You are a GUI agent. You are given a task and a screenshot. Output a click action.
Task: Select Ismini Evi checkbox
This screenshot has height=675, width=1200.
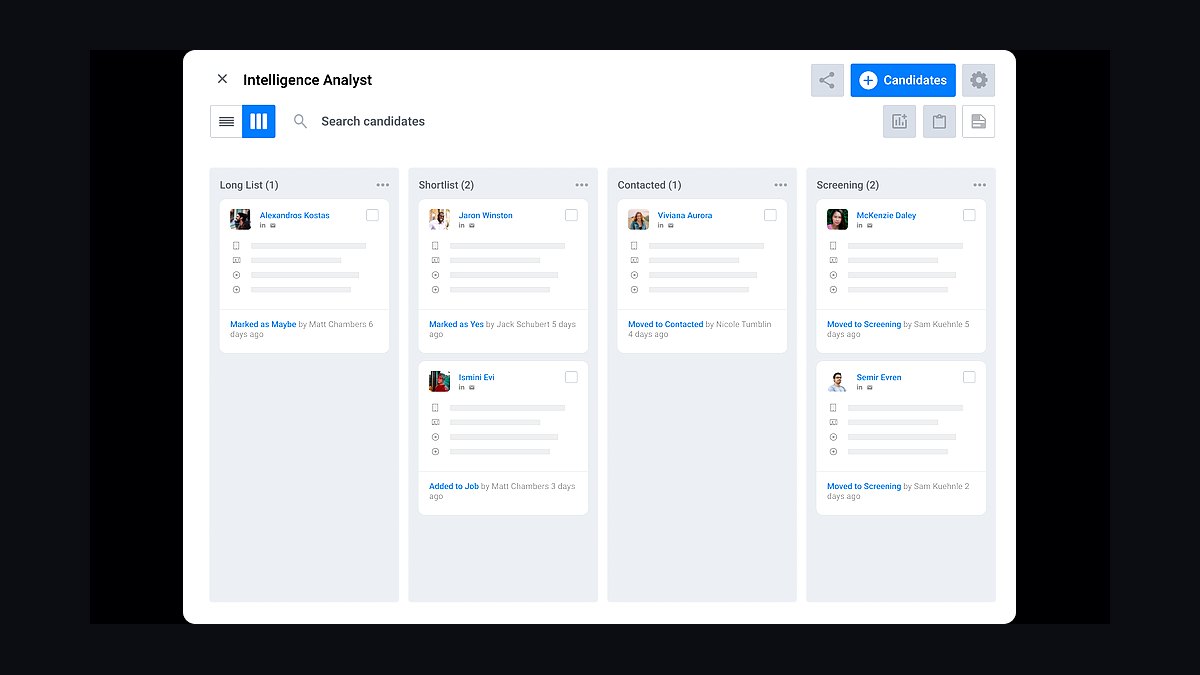tap(571, 377)
